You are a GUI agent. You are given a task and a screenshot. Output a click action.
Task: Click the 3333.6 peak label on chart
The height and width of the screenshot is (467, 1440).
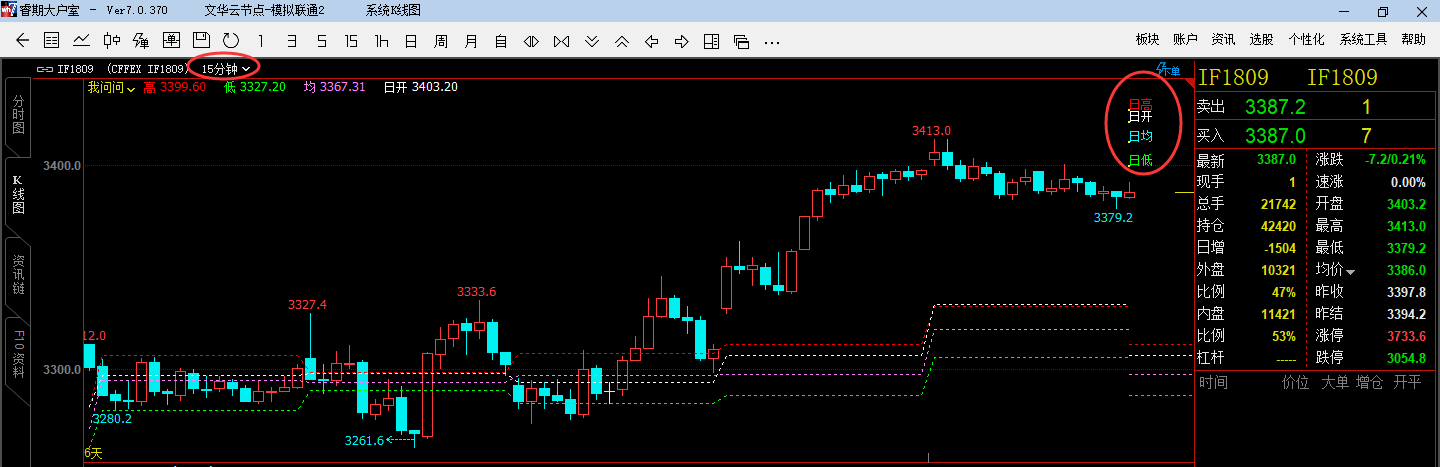477,291
